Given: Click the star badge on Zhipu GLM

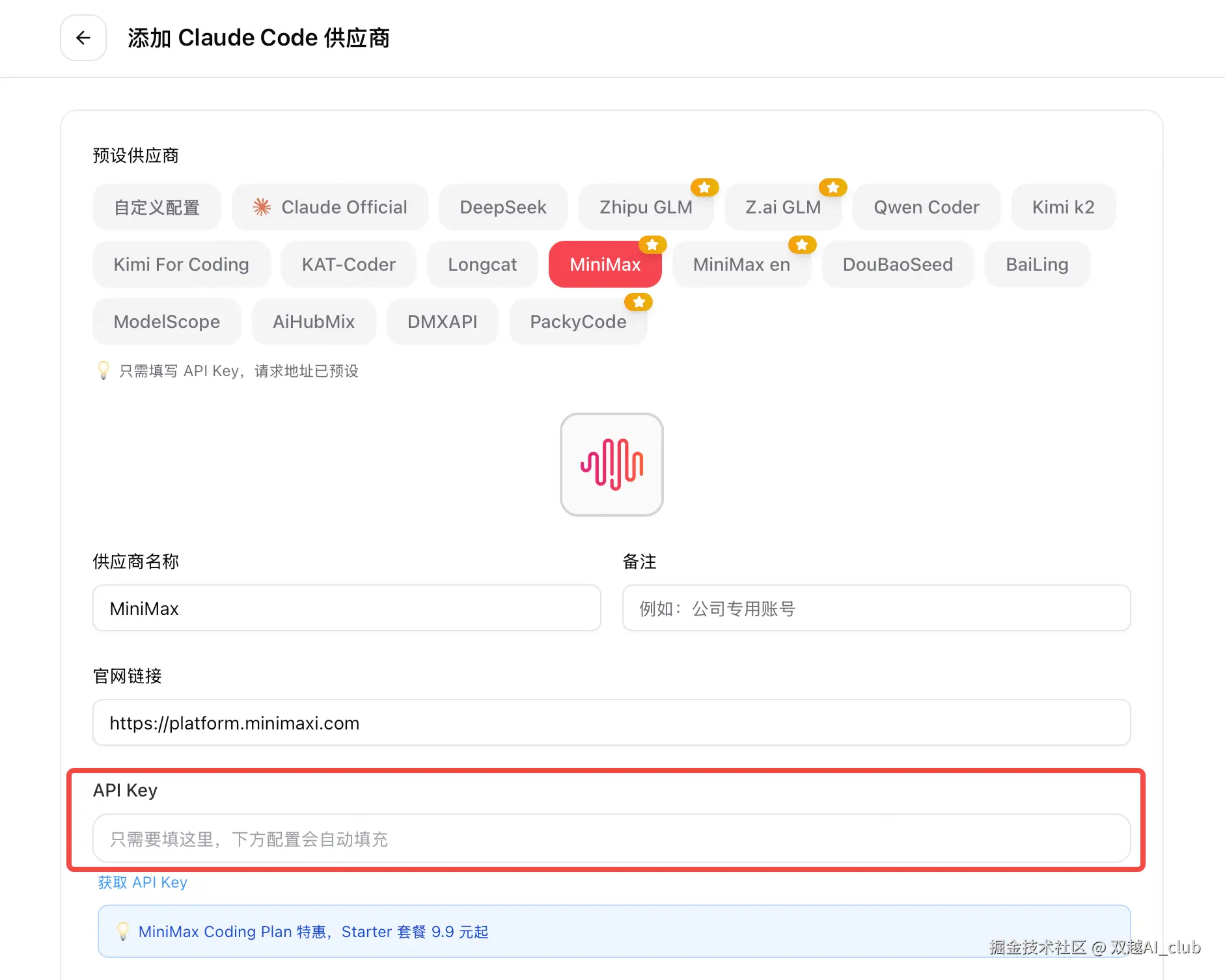Looking at the screenshot, I should pos(704,187).
